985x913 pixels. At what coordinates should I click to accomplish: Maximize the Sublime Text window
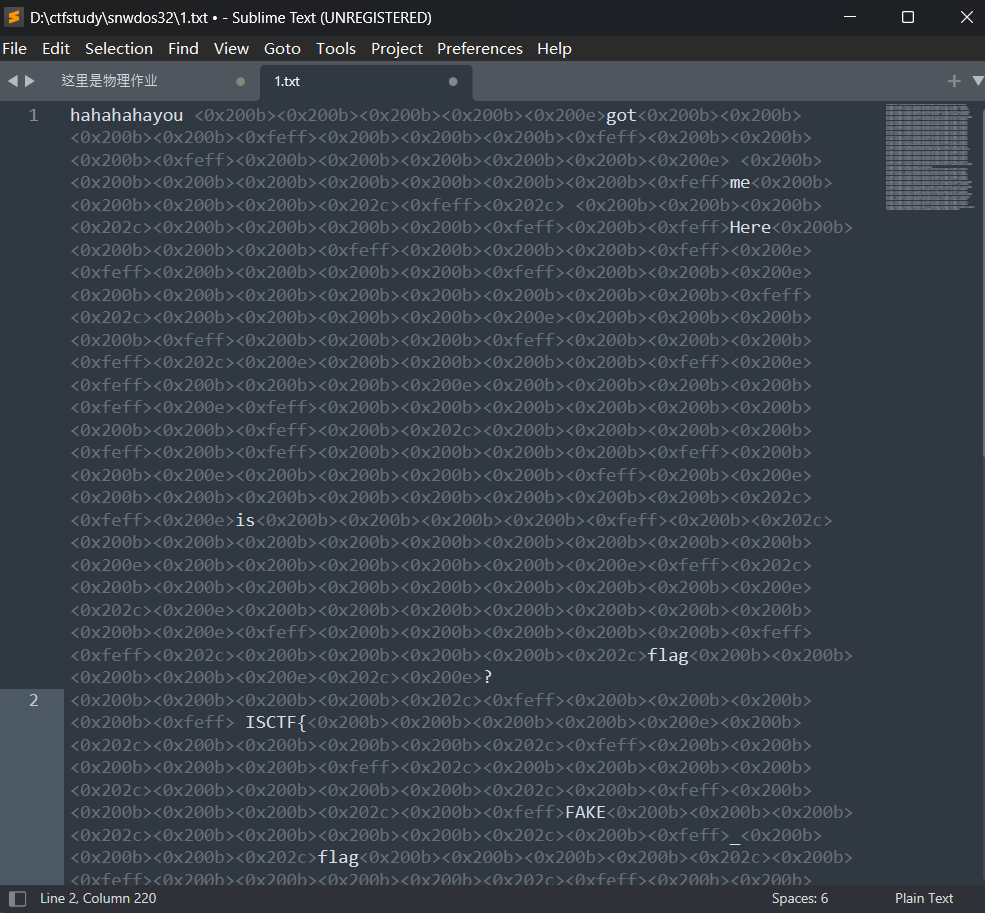click(908, 17)
